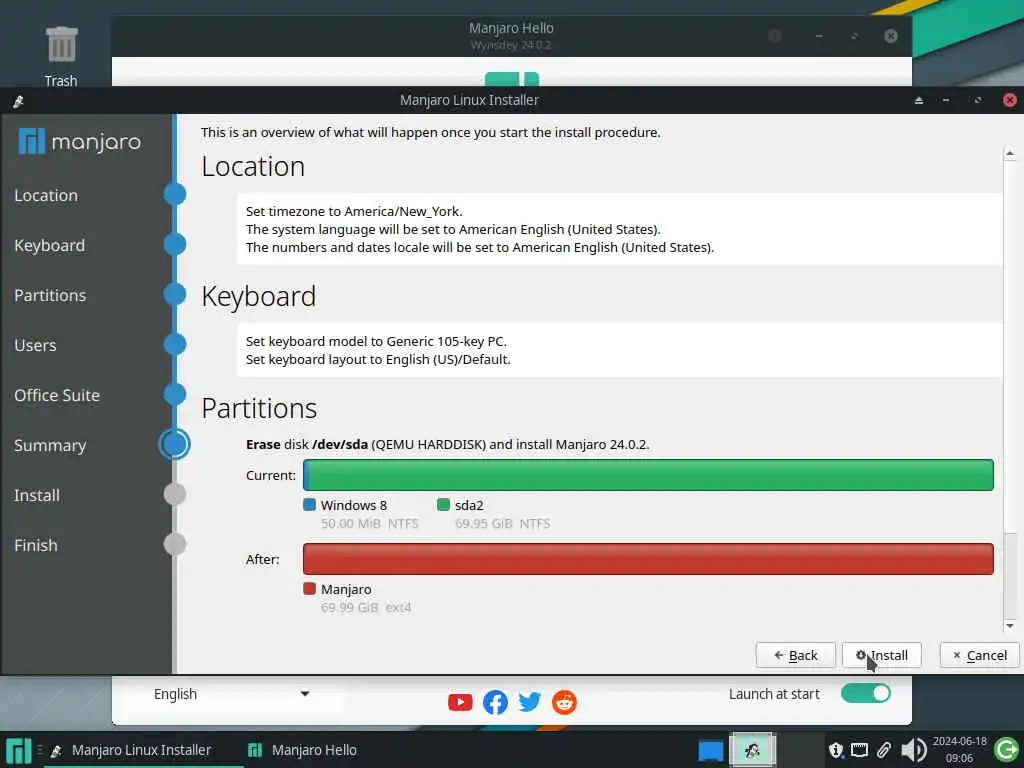Cancel the installation
The height and width of the screenshot is (768, 1024).
pyautogui.click(x=980, y=655)
